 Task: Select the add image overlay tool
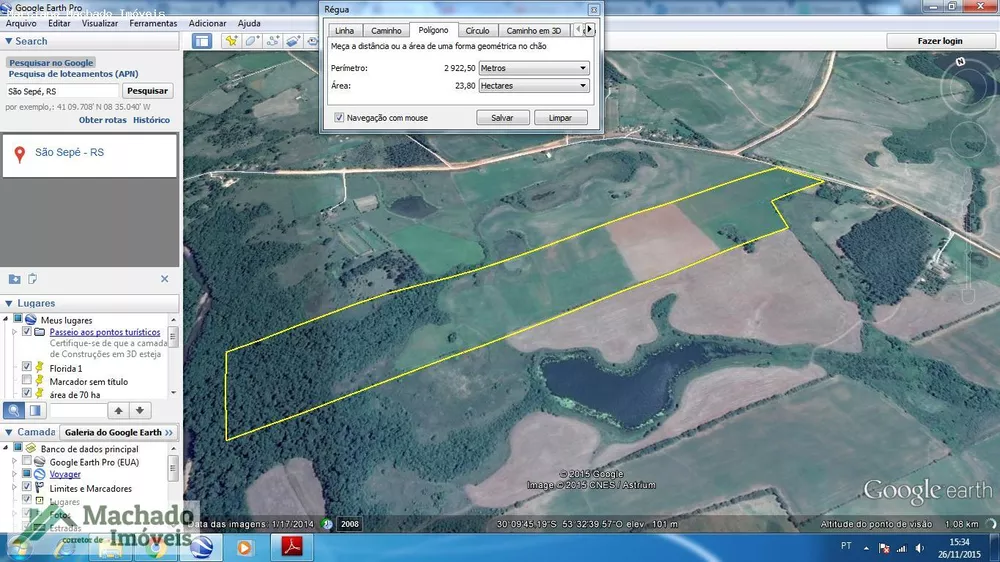(293, 41)
